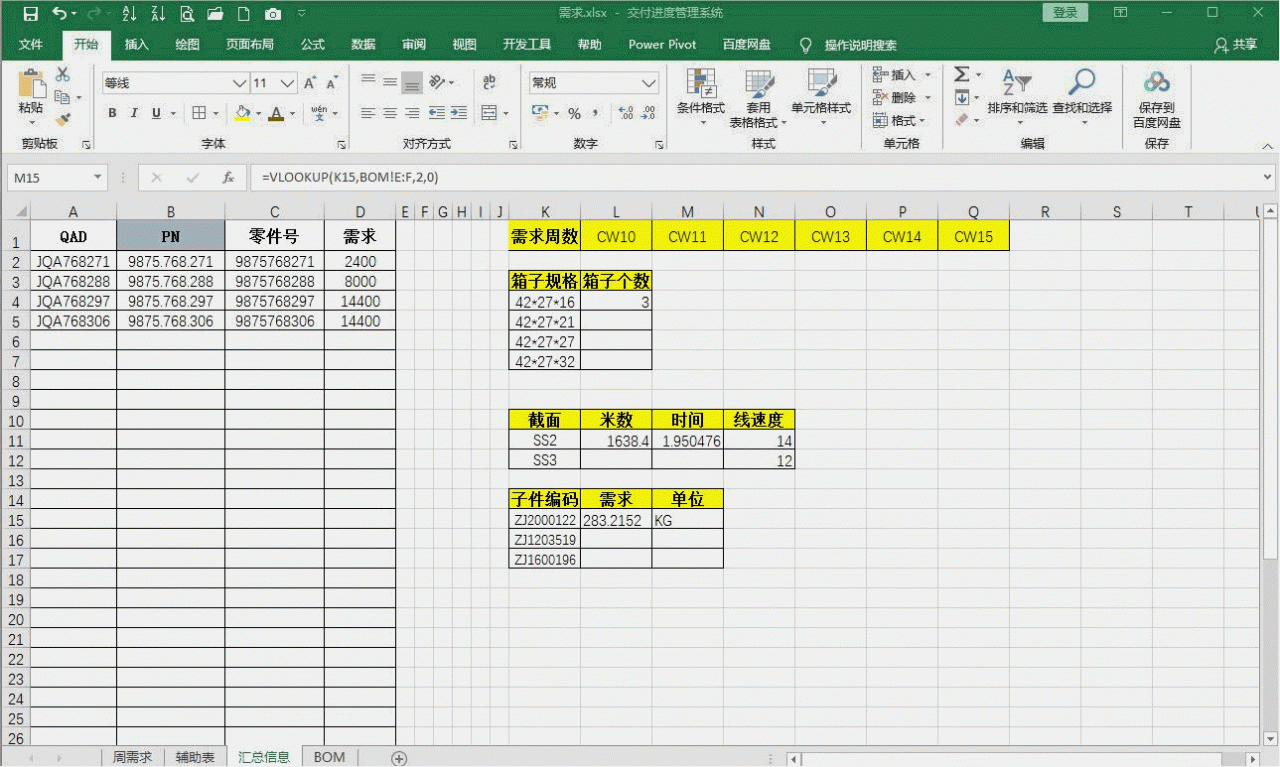Switch to the BOM sheet tab

[329, 757]
